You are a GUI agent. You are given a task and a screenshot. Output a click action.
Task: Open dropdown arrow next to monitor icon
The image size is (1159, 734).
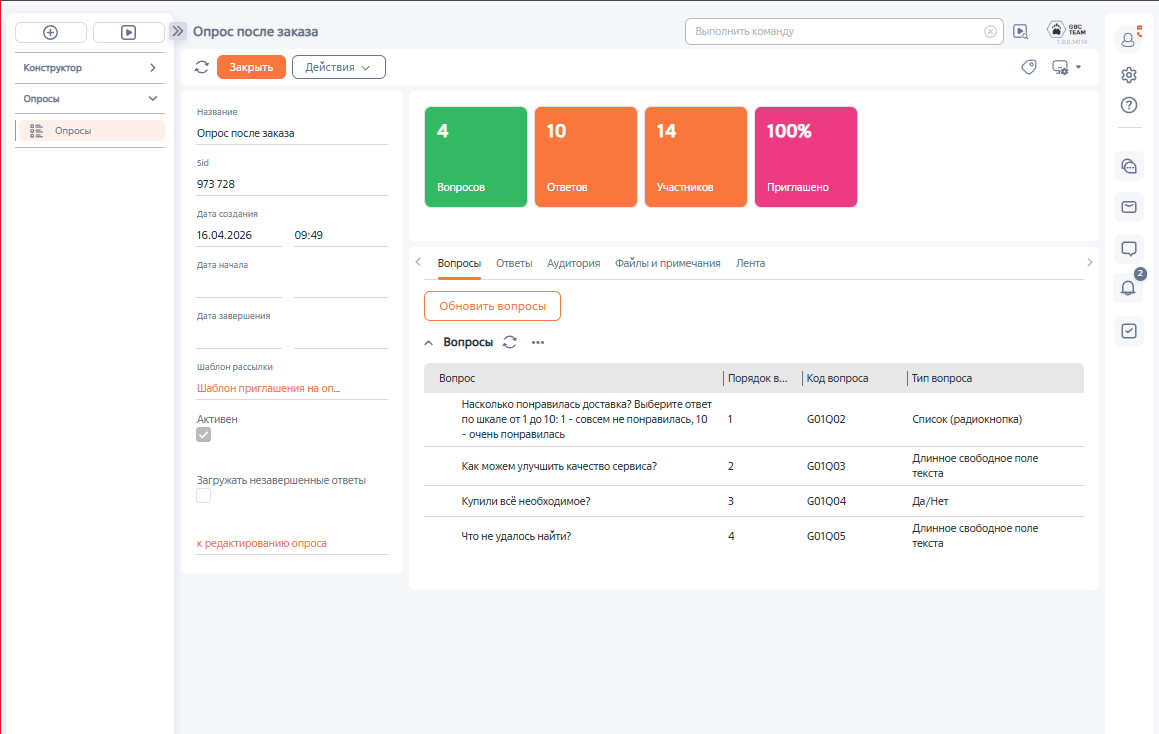coord(1078,67)
